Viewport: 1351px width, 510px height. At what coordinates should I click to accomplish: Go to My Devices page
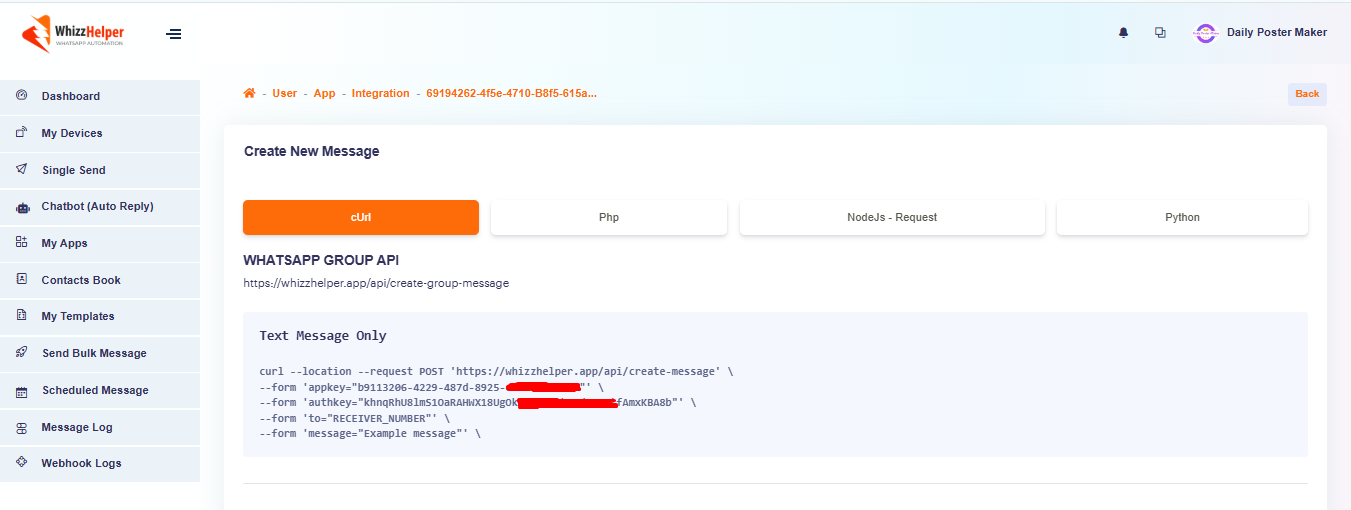coord(100,134)
